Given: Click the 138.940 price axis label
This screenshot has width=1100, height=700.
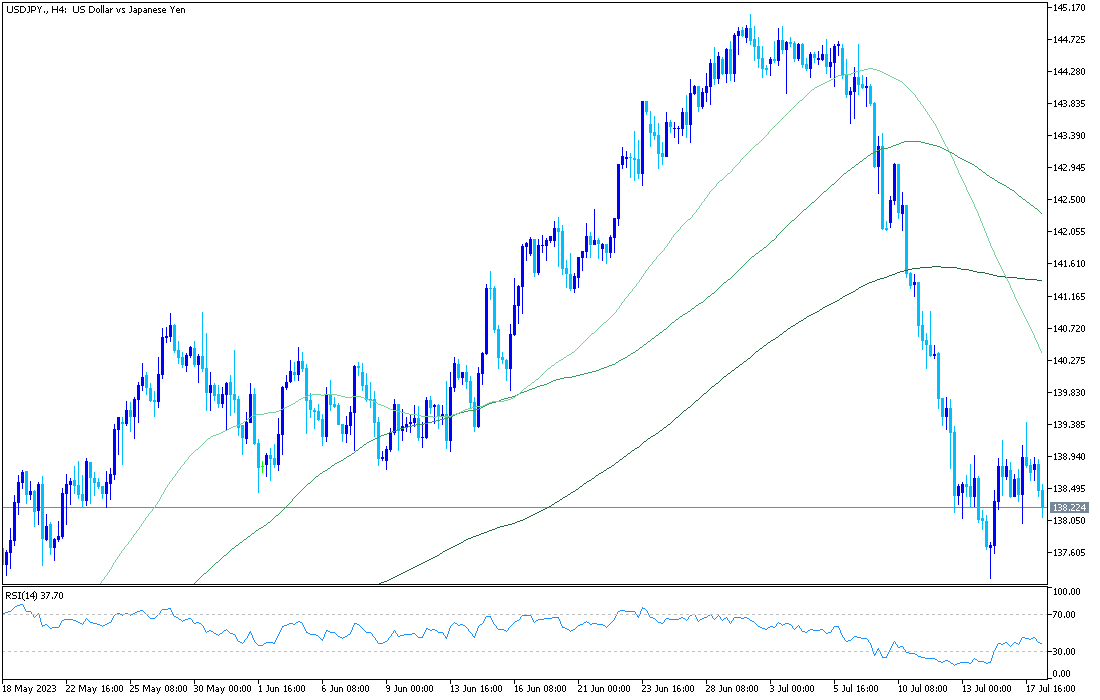Looking at the screenshot, I should click(1070, 457).
